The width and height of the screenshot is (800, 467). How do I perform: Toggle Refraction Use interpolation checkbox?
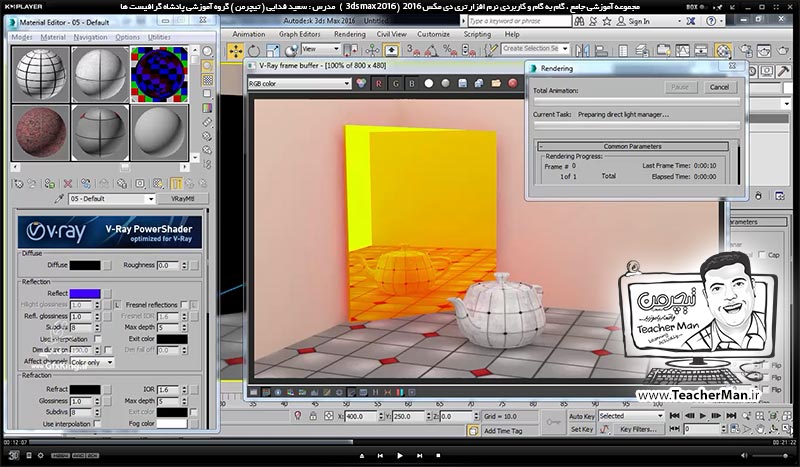click(x=97, y=424)
